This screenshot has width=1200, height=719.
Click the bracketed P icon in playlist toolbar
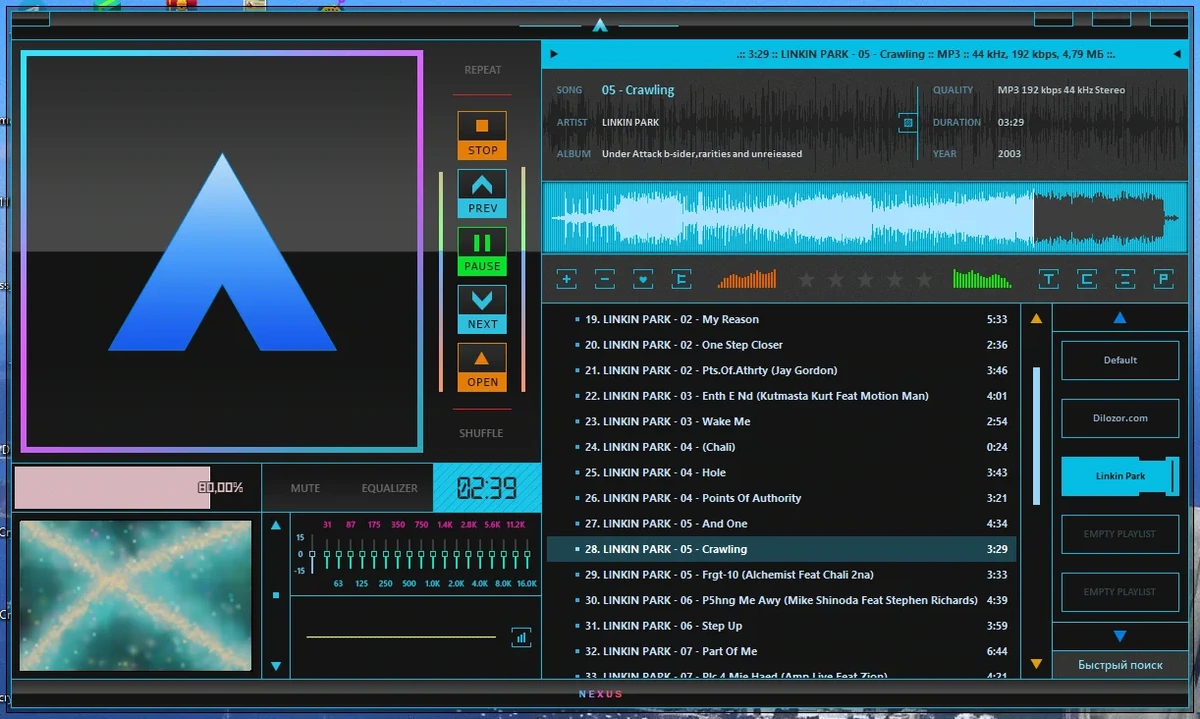pyautogui.click(x=1163, y=279)
